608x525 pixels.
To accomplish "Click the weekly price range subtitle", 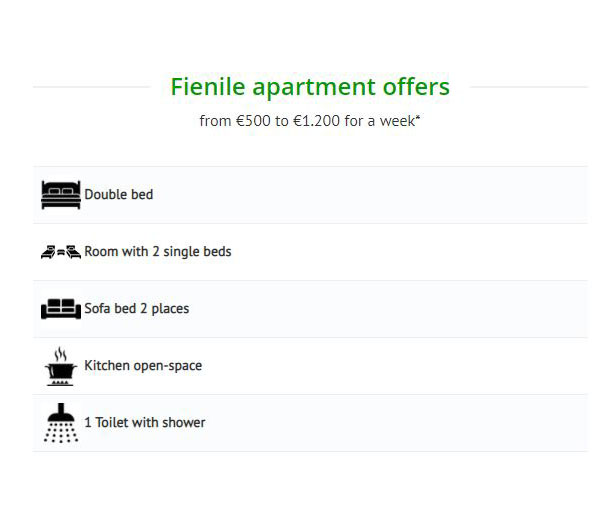I will pos(310,121).
